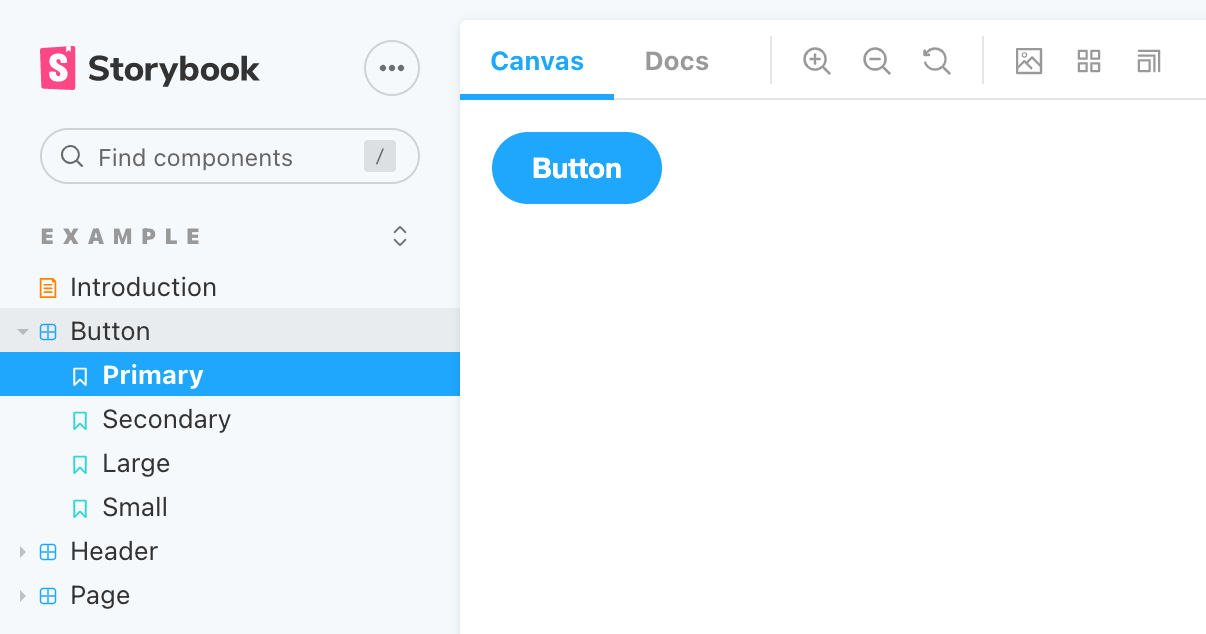Image resolution: width=1206 pixels, height=634 pixels.
Task: Open the viewport size icon
Action: tap(1149, 61)
